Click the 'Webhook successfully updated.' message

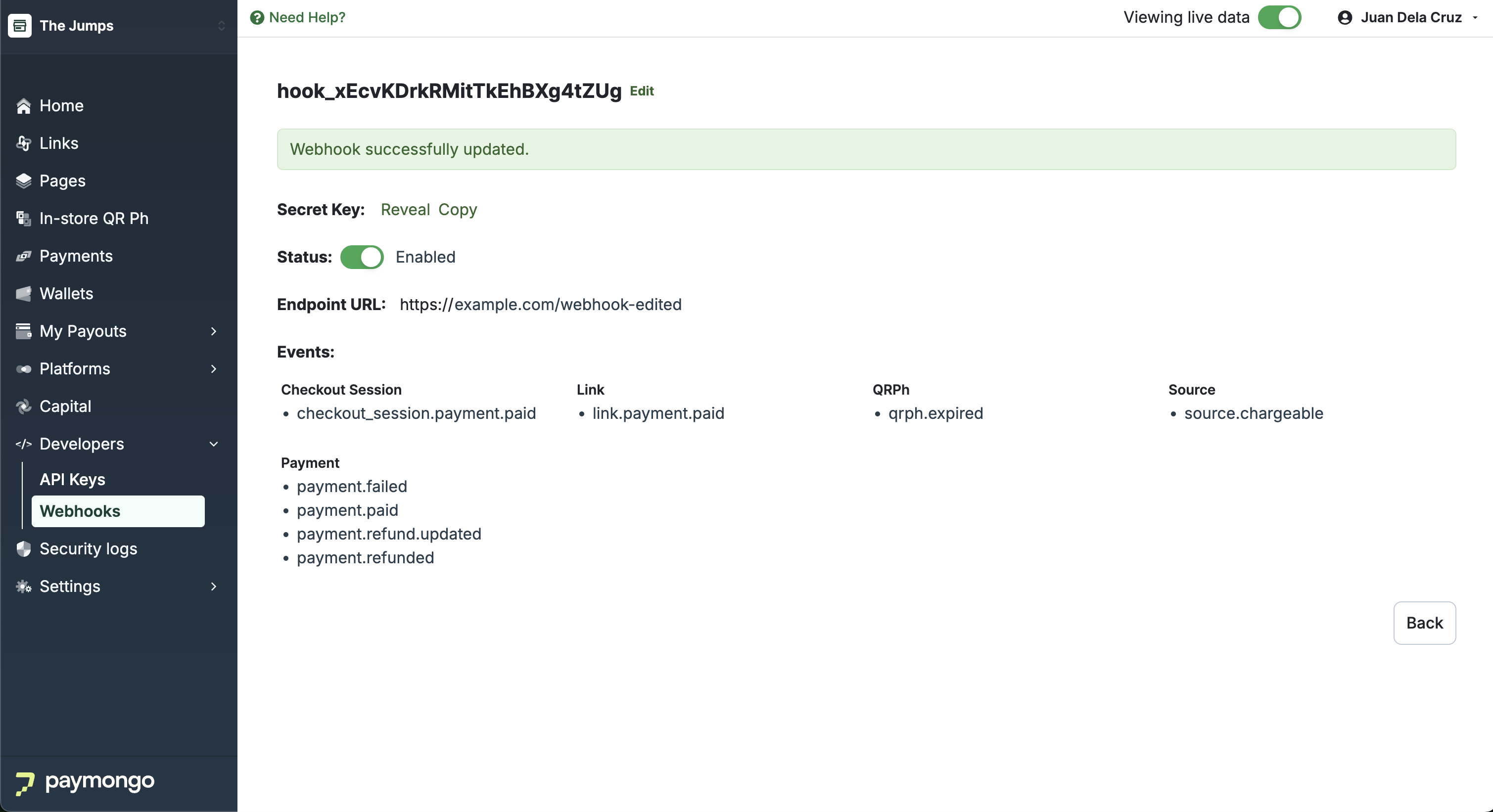[410, 149]
